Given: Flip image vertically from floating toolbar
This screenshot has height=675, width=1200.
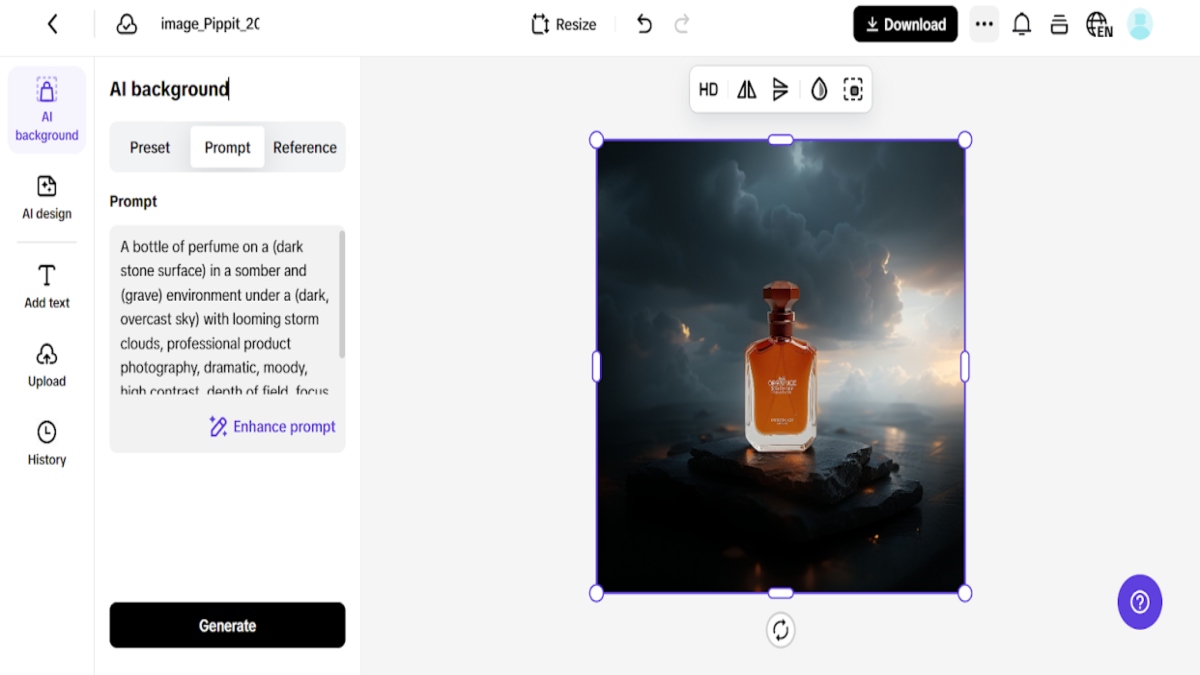Looking at the screenshot, I should coord(780,90).
